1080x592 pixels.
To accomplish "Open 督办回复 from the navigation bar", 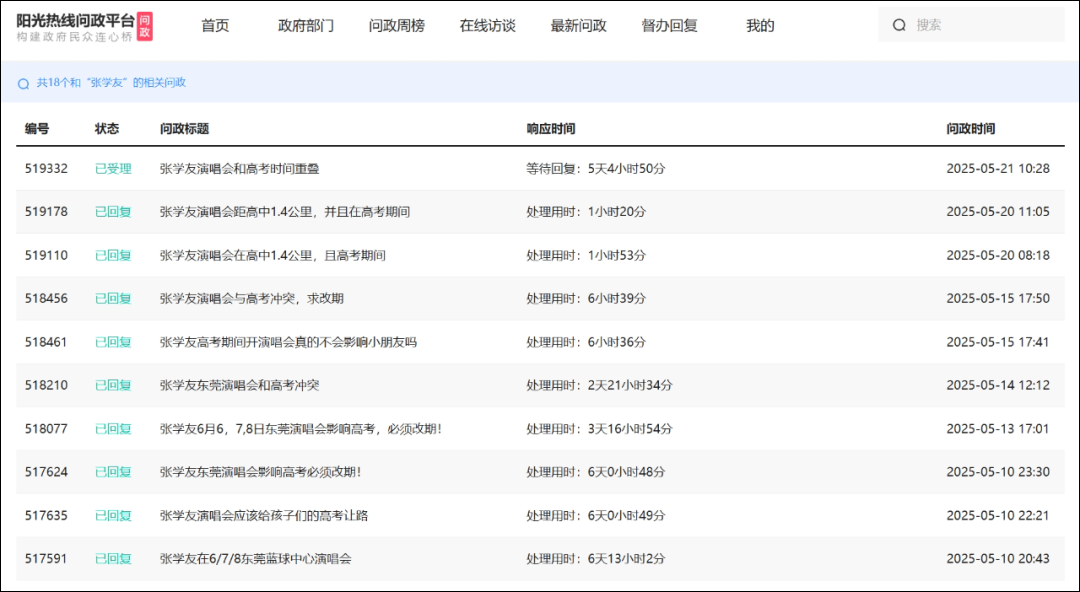I will click(669, 26).
